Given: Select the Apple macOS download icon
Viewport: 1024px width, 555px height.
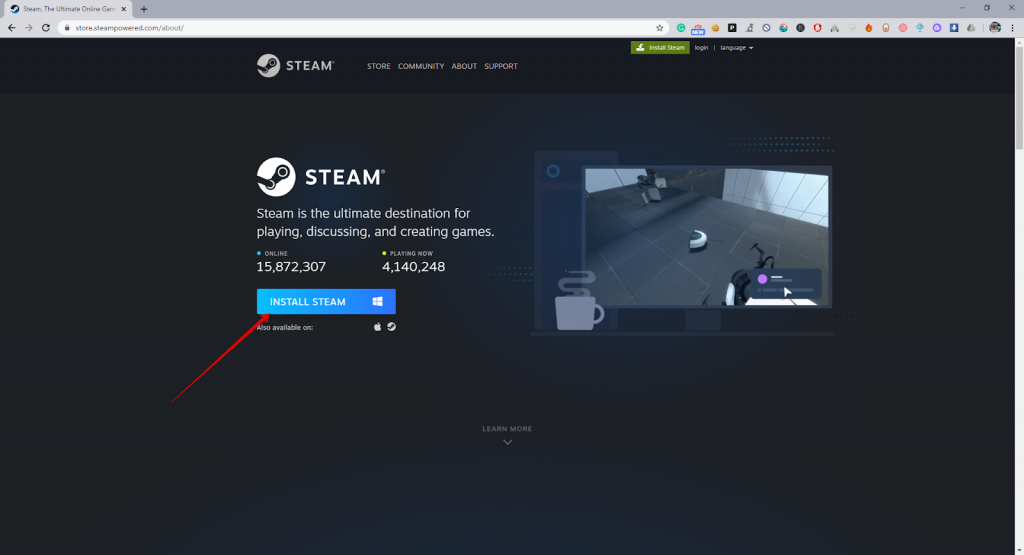Looking at the screenshot, I should click(x=377, y=327).
